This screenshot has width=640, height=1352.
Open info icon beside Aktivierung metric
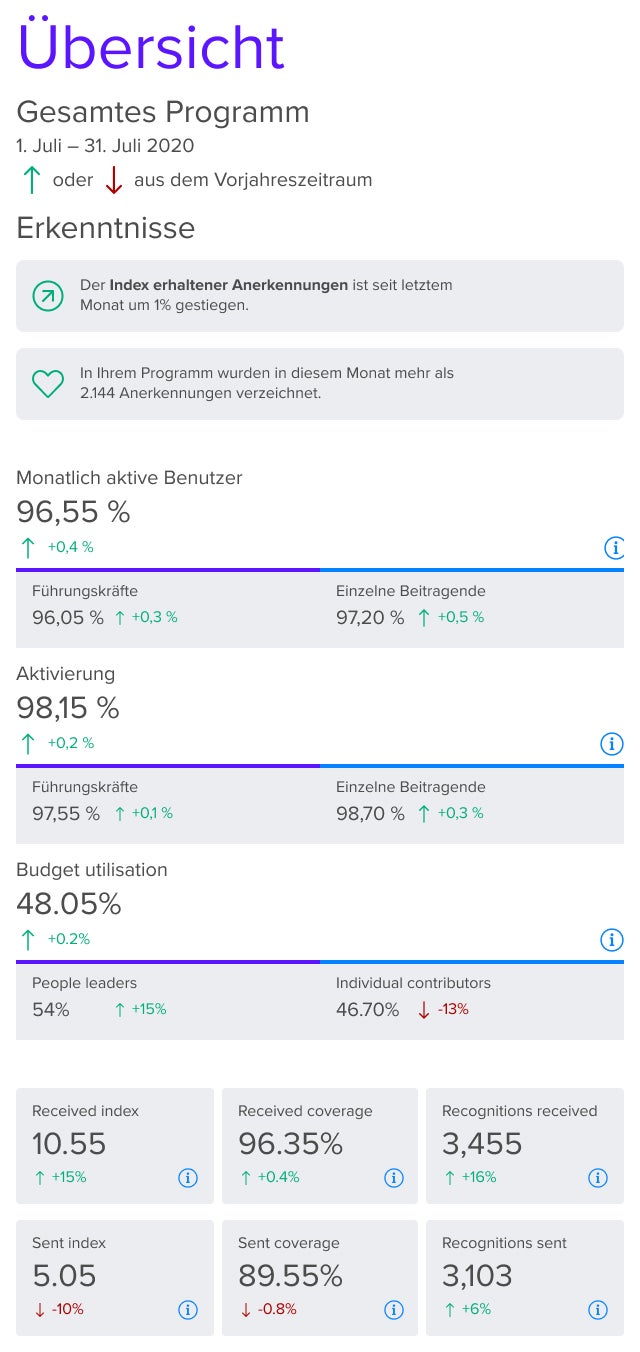[x=611, y=744]
